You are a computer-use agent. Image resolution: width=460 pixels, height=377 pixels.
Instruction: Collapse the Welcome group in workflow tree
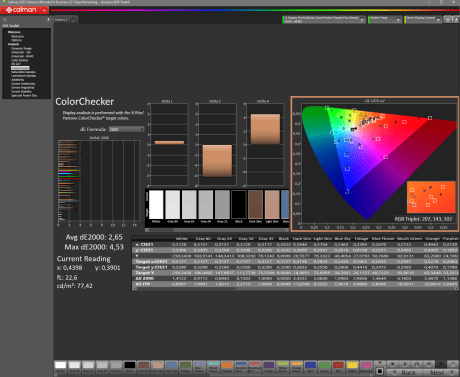point(6,32)
